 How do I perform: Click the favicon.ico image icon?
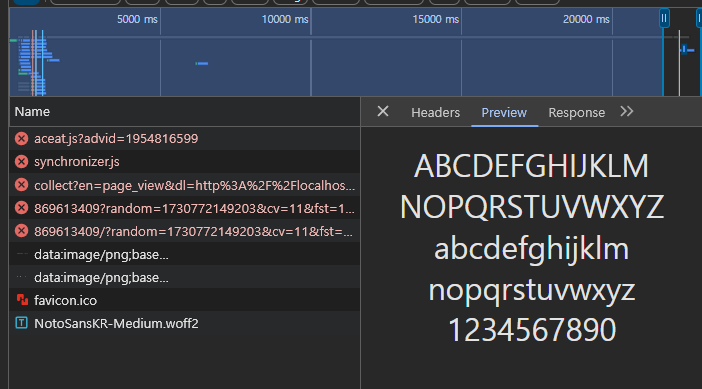(x=21, y=300)
